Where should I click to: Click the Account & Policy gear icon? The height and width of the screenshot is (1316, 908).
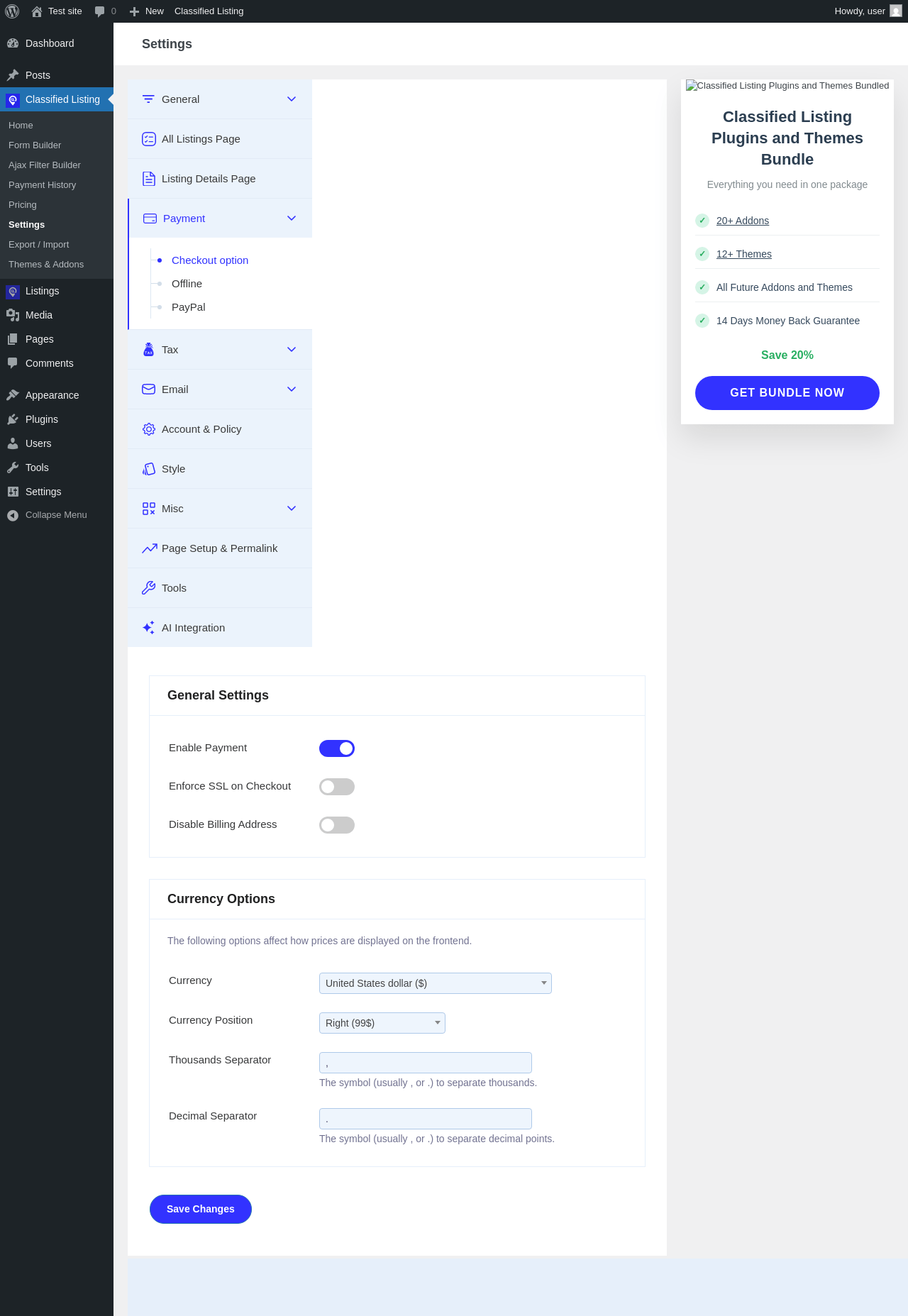(x=149, y=429)
